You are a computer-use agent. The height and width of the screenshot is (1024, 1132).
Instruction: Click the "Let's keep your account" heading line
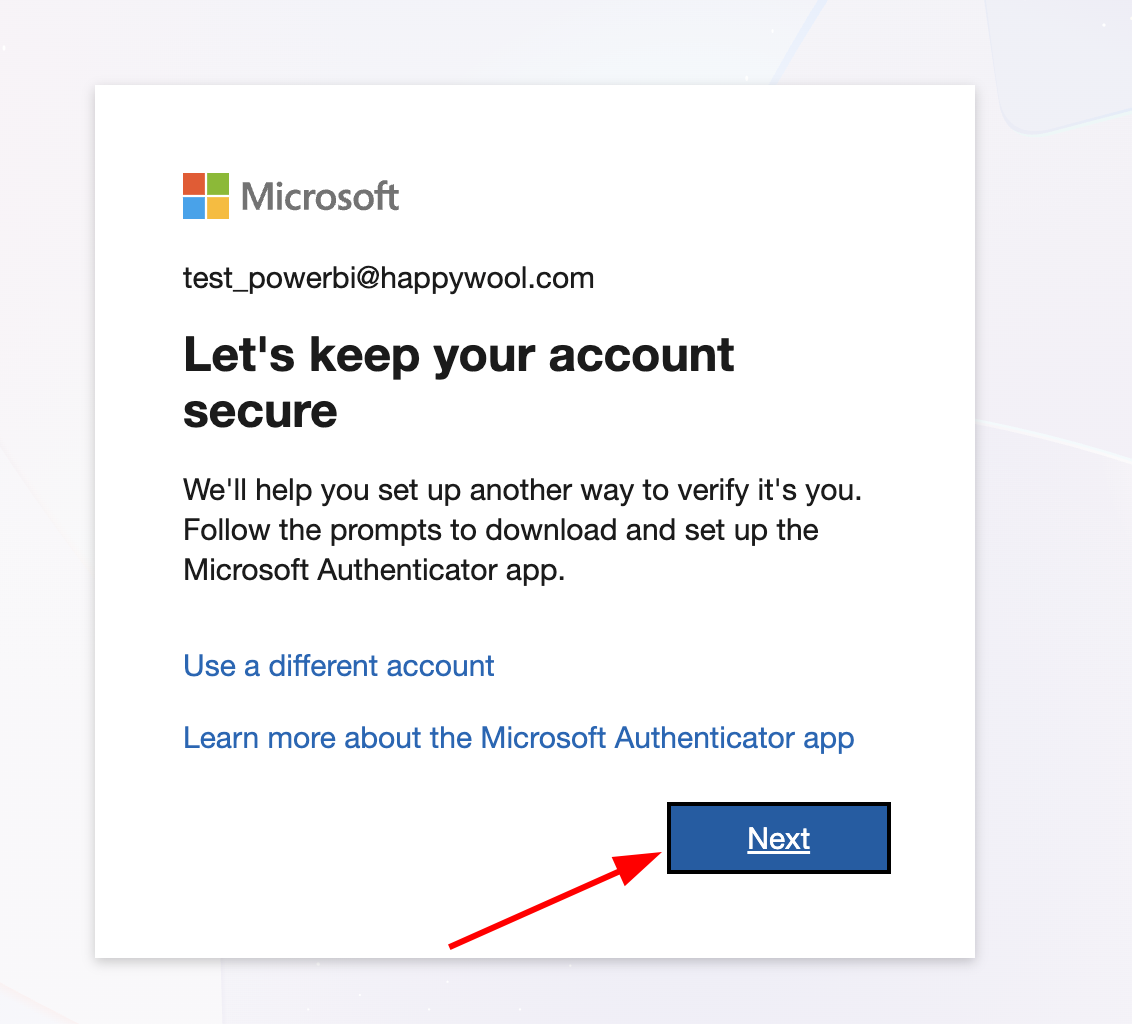click(458, 355)
